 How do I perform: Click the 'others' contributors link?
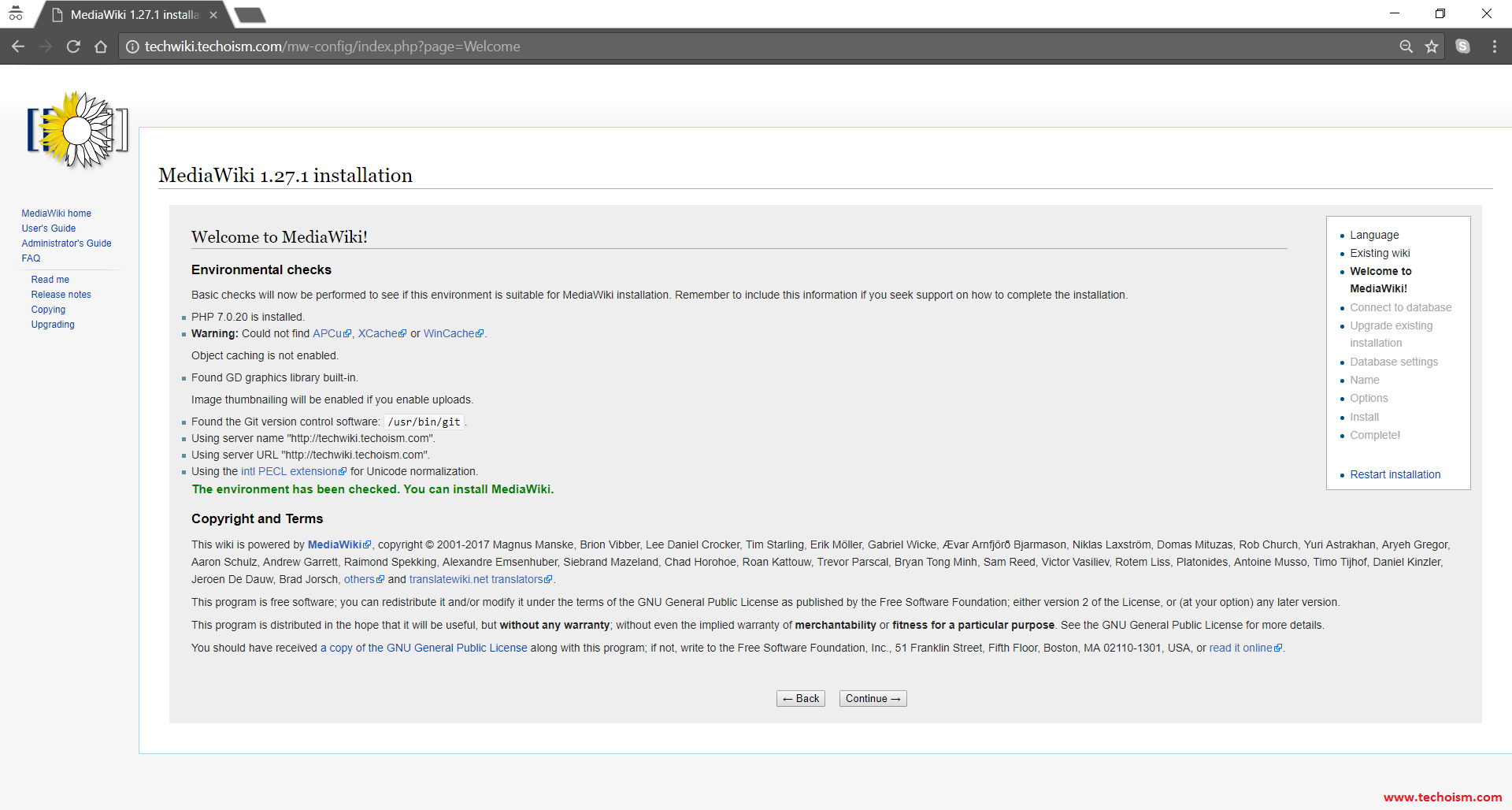(364, 579)
